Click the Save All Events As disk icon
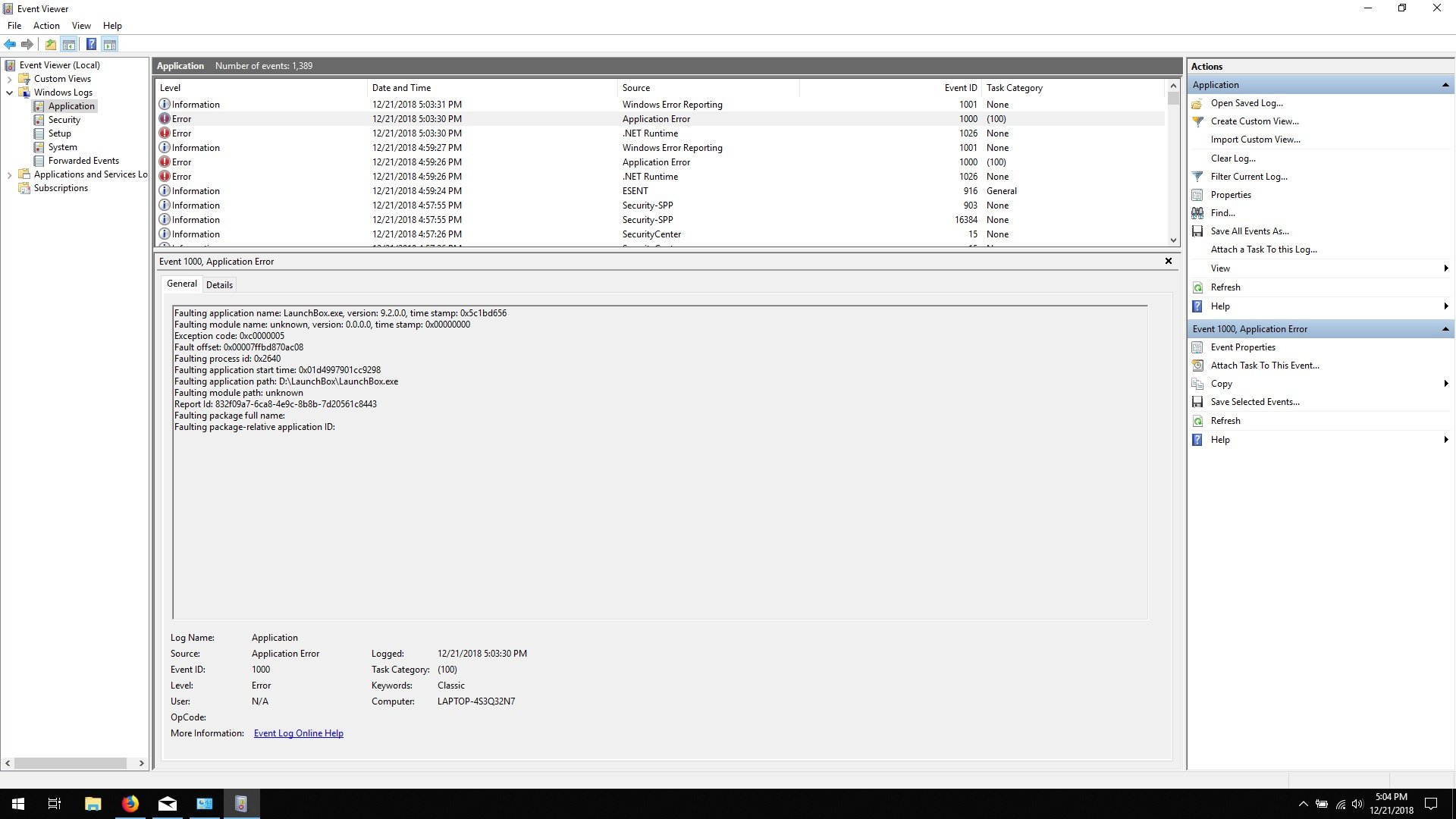The image size is (1456, 819). [1197, 231]
